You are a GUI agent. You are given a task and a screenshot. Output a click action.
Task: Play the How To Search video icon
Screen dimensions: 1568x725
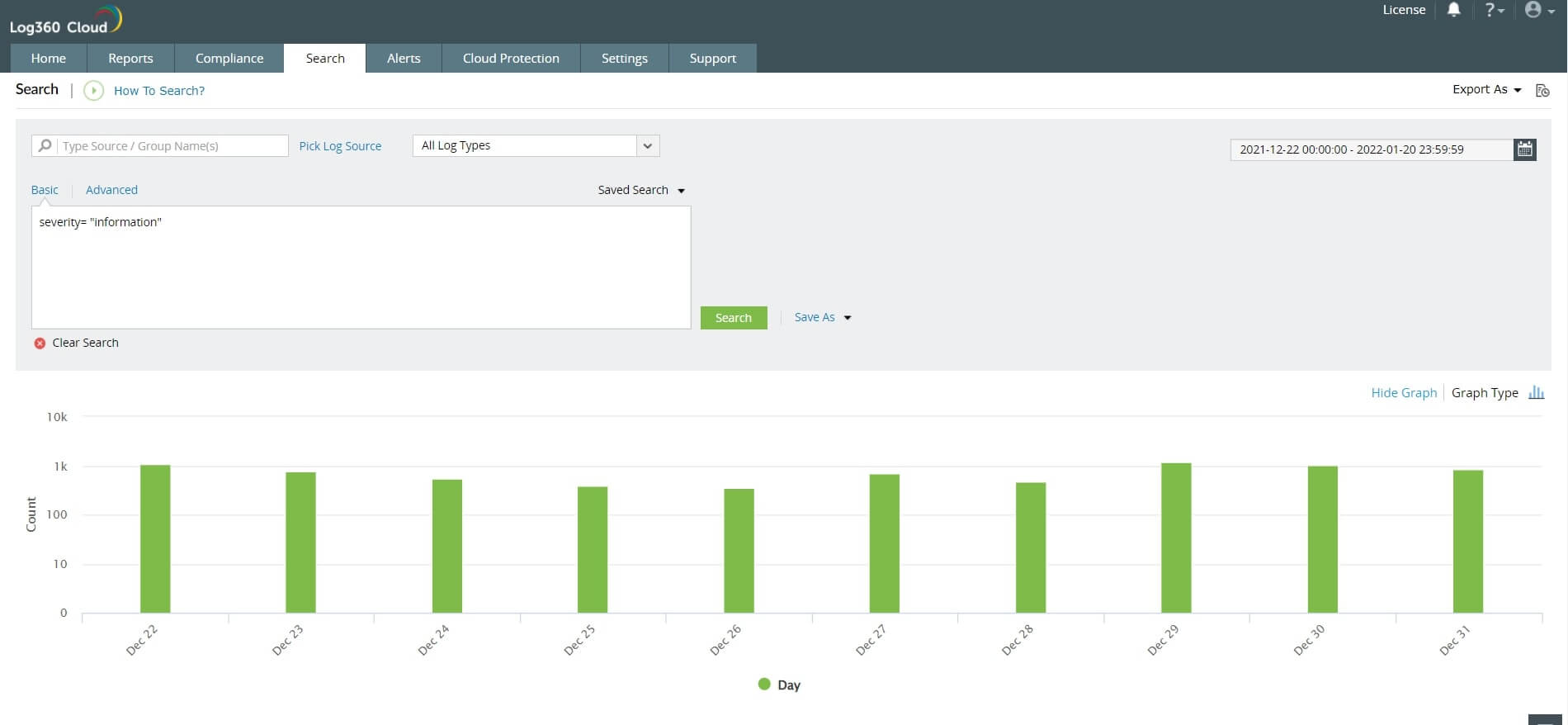(93, 90)
